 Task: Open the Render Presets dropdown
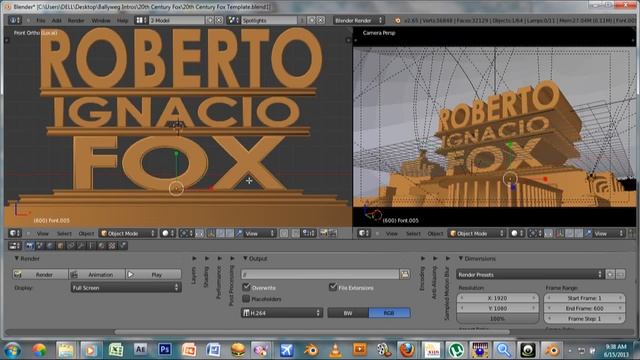point(529,275)
